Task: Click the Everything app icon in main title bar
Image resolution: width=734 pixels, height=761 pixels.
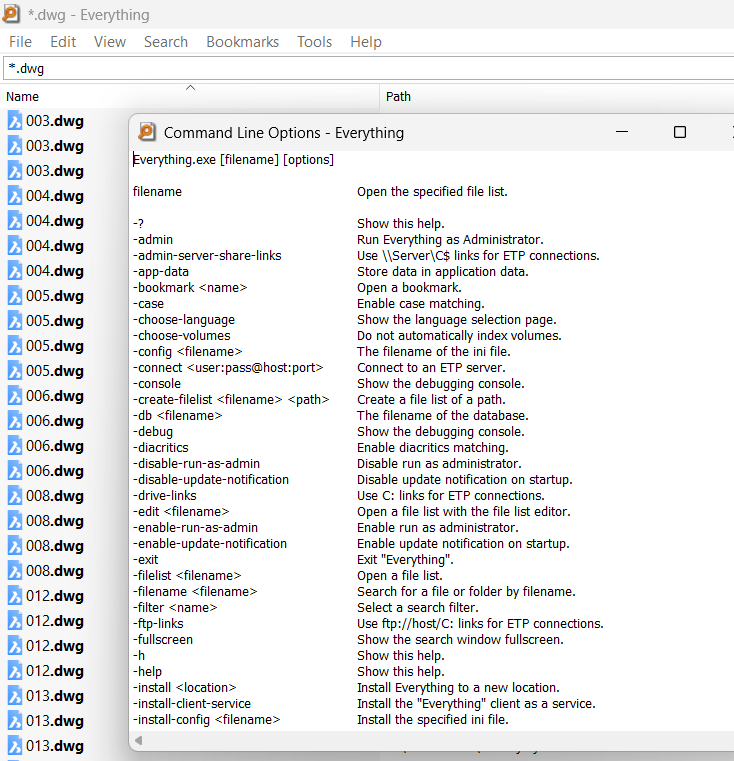Action: pos(11,14)
